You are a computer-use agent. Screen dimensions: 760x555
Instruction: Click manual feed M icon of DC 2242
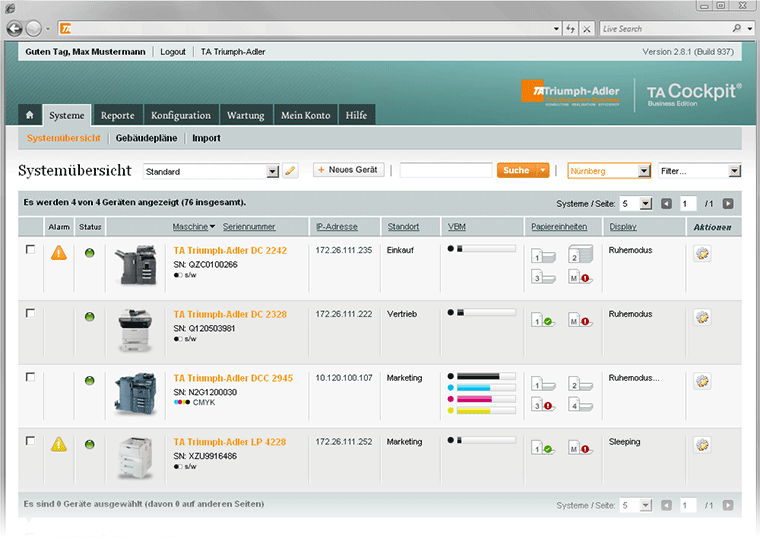pyautogui.click(x=580, y=277)
